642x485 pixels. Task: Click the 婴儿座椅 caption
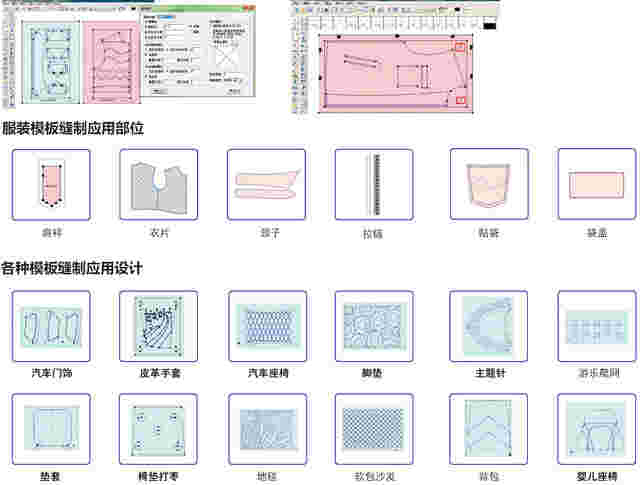[597, 476]
